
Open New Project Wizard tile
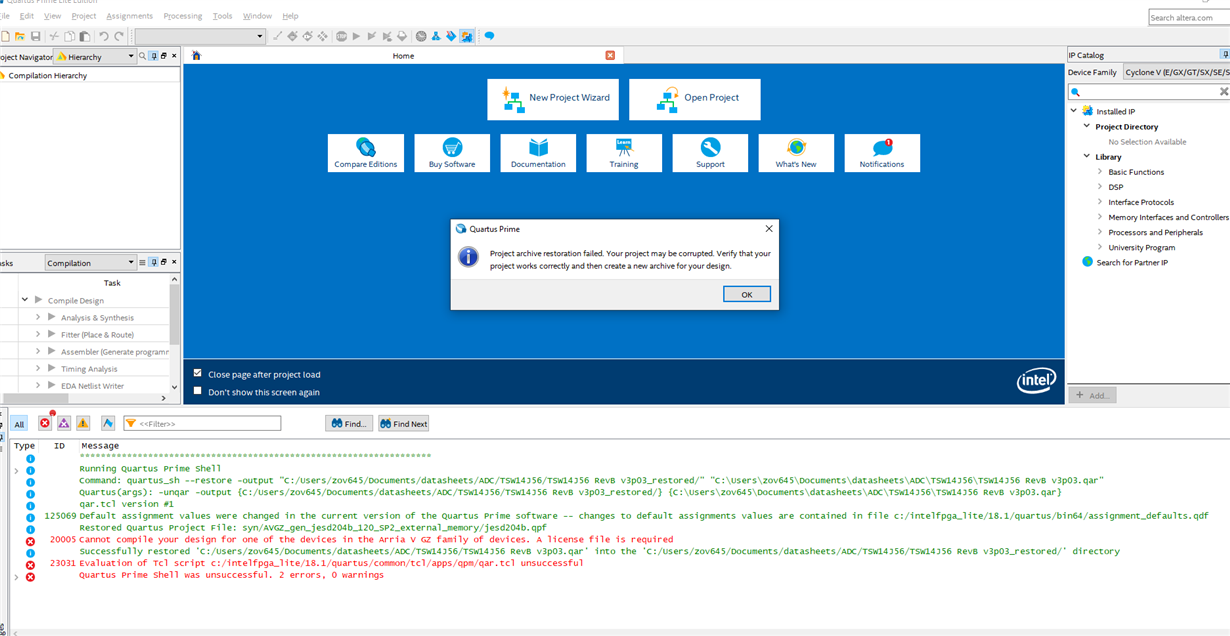[x=553, y=99]
